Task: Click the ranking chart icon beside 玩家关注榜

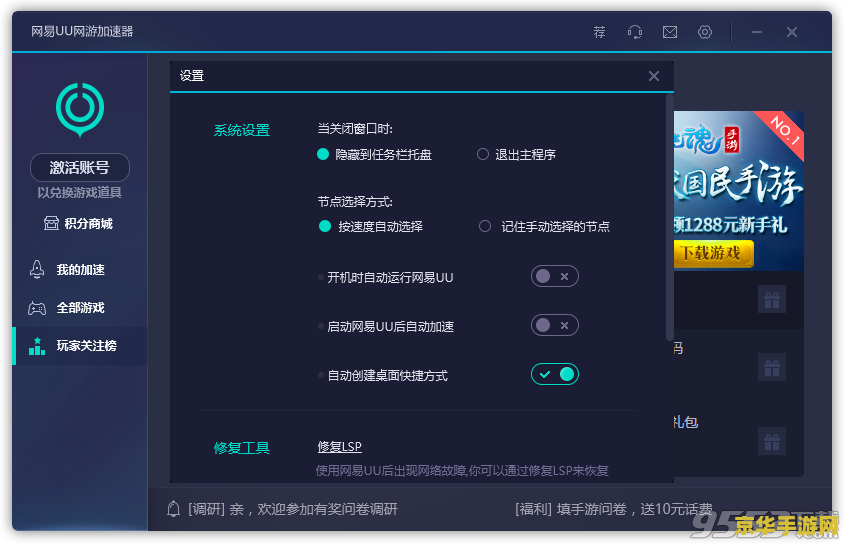Action: coord(37,346)
